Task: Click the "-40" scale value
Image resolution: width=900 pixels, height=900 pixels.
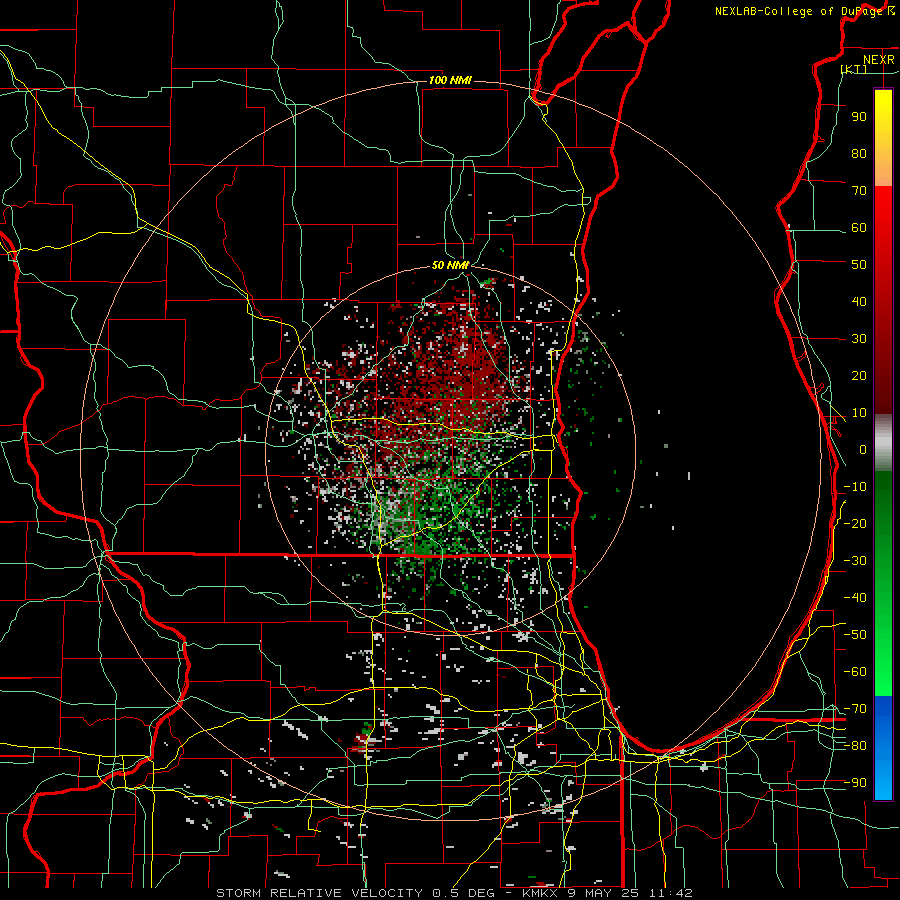Action: point(855,598)
